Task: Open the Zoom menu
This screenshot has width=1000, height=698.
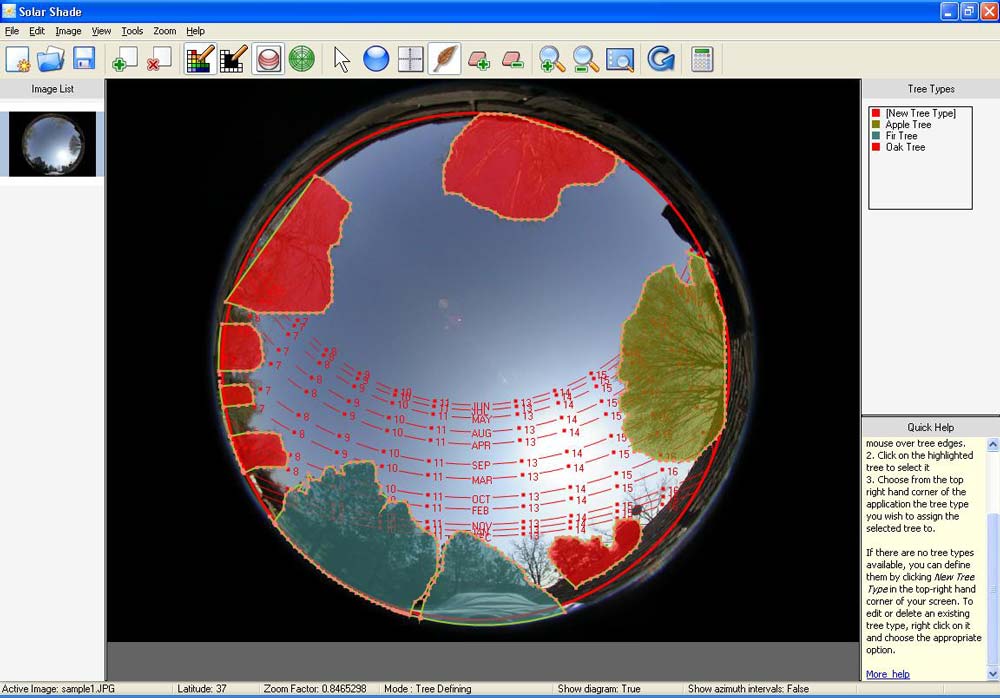Action: pyautogui.click(x=164, y=31)
